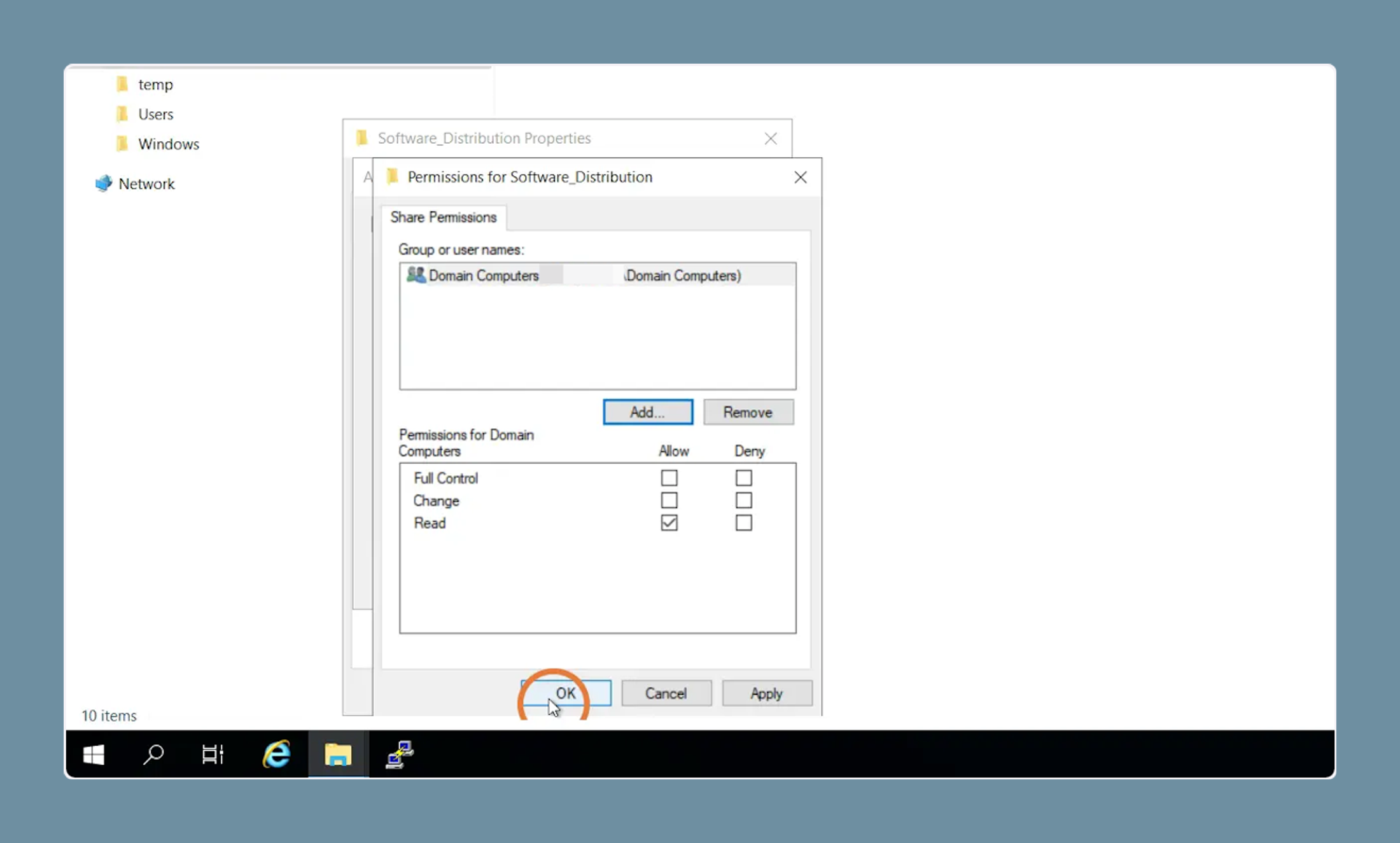Image resolution: width=1400 pixels, height=843 pixels.
Task: Open the Windows folder in navigation tree
Action: 158,144
